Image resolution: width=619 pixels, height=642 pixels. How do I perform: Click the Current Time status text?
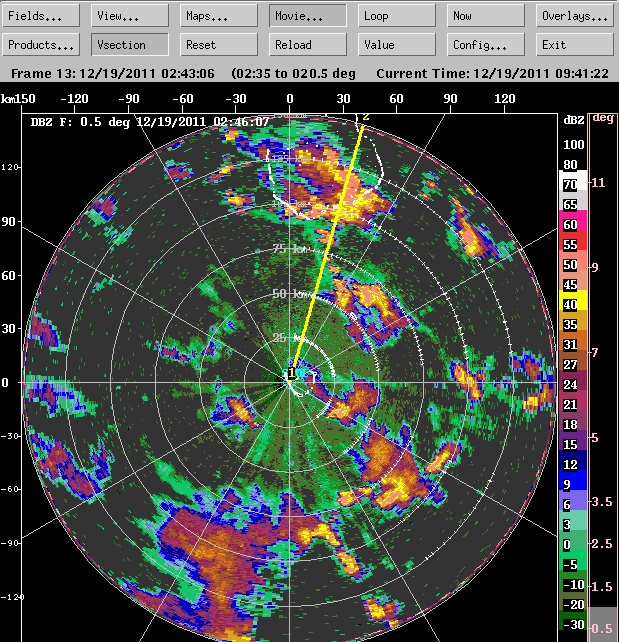(492, 74)
